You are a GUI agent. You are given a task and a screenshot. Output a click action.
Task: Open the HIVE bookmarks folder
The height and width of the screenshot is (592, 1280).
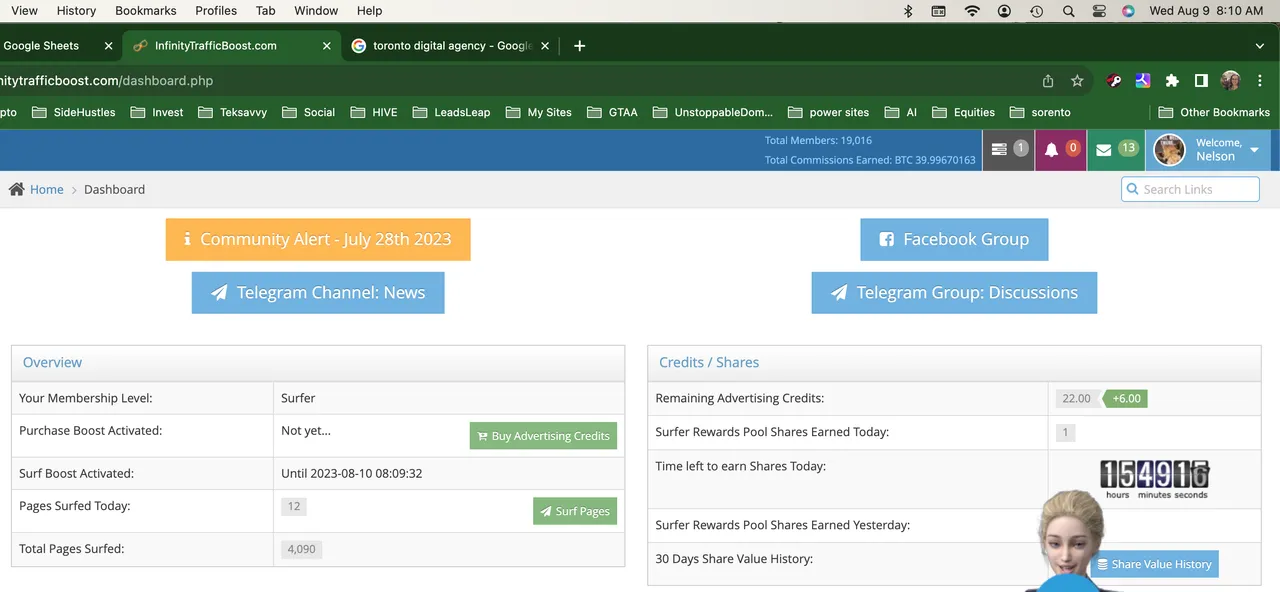[x=374, y=112]
